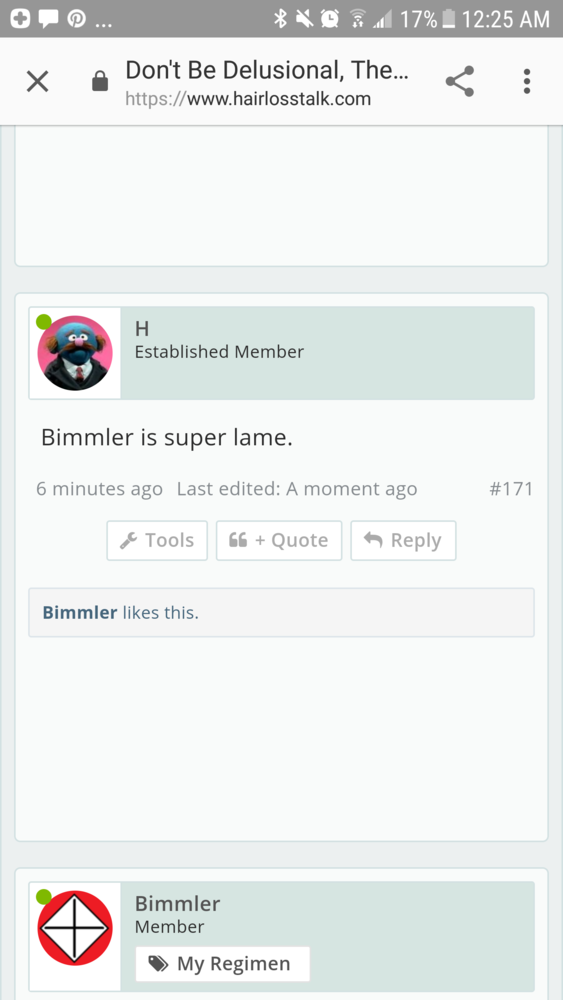The height and width of the screenshot is (1000, 563).
Task: Tap the Pinterest notification icon
Action: 77,19
